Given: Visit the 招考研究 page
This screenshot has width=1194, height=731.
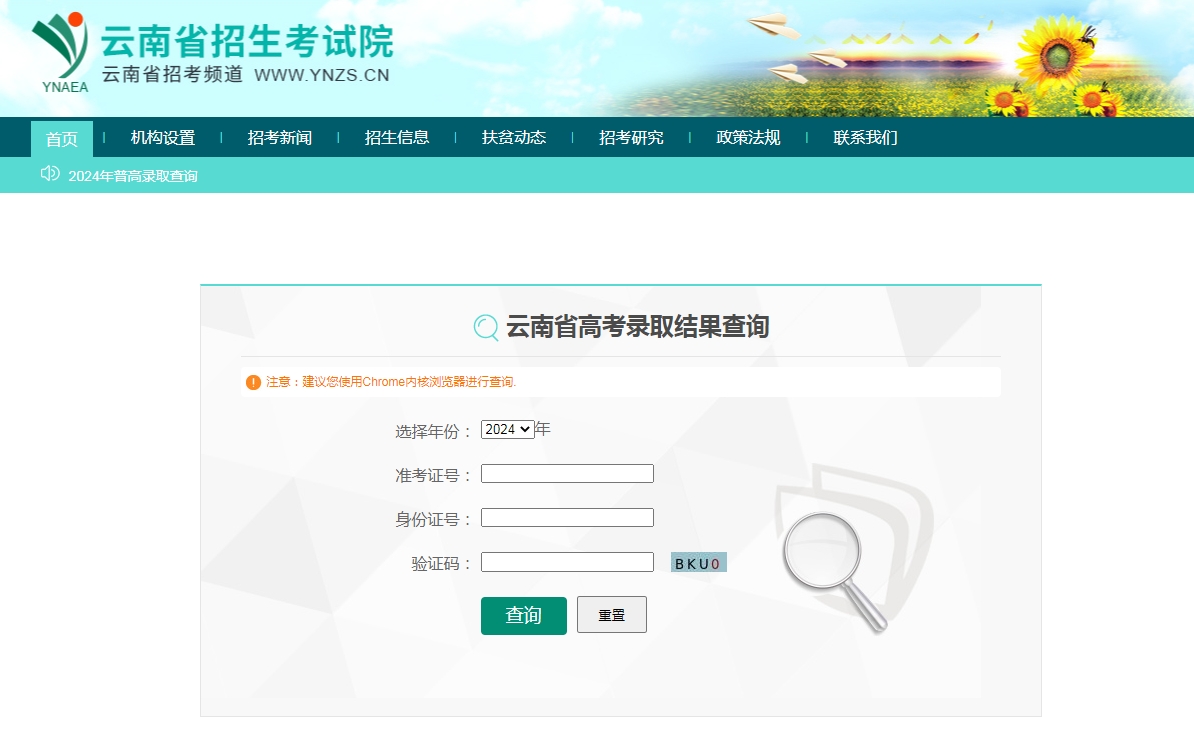Looking at the screenshot, I should tap(631, 138).
